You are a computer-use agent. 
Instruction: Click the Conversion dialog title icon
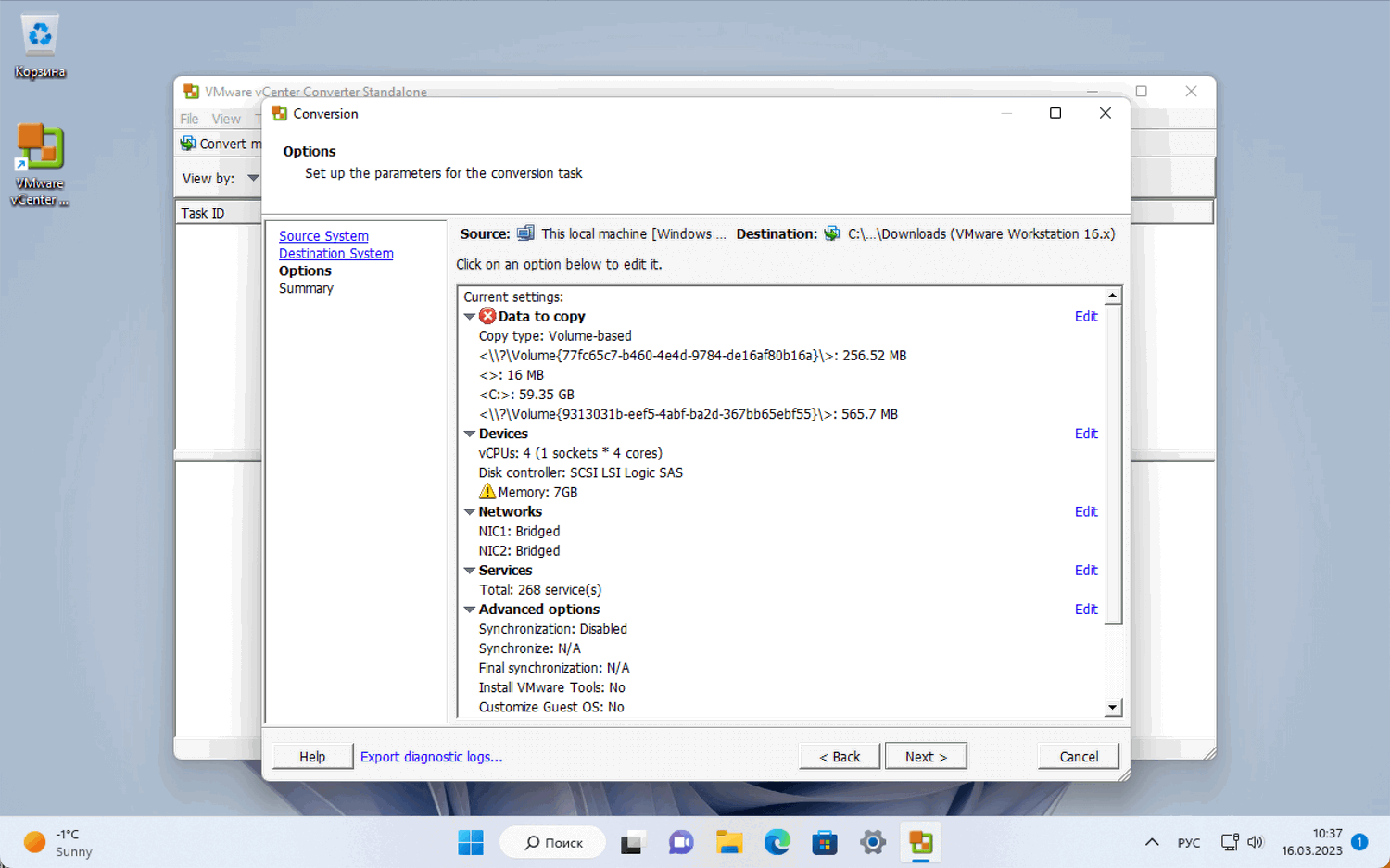(279, 113)
